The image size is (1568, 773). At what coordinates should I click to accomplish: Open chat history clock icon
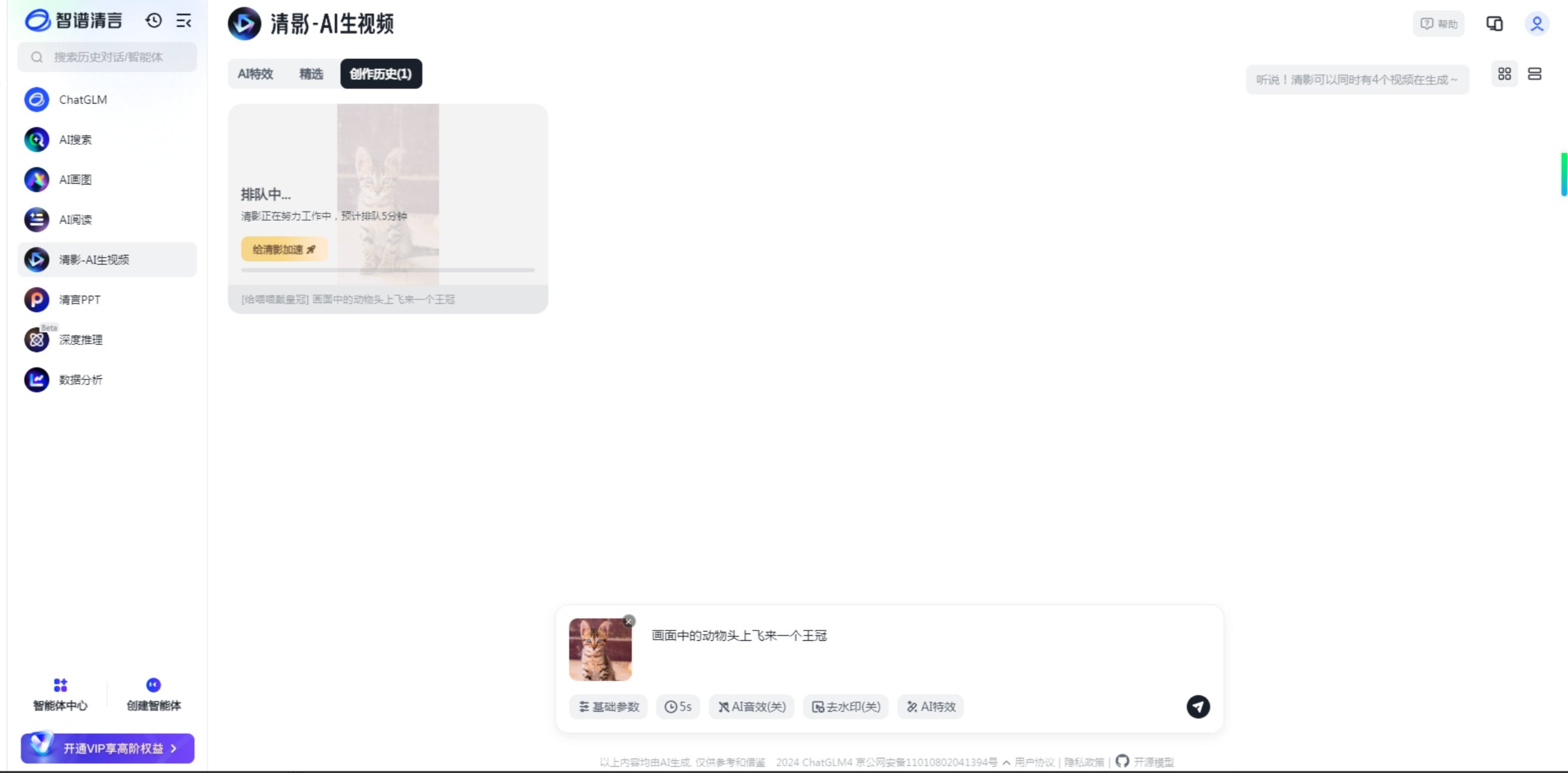[x=153, y=21]
